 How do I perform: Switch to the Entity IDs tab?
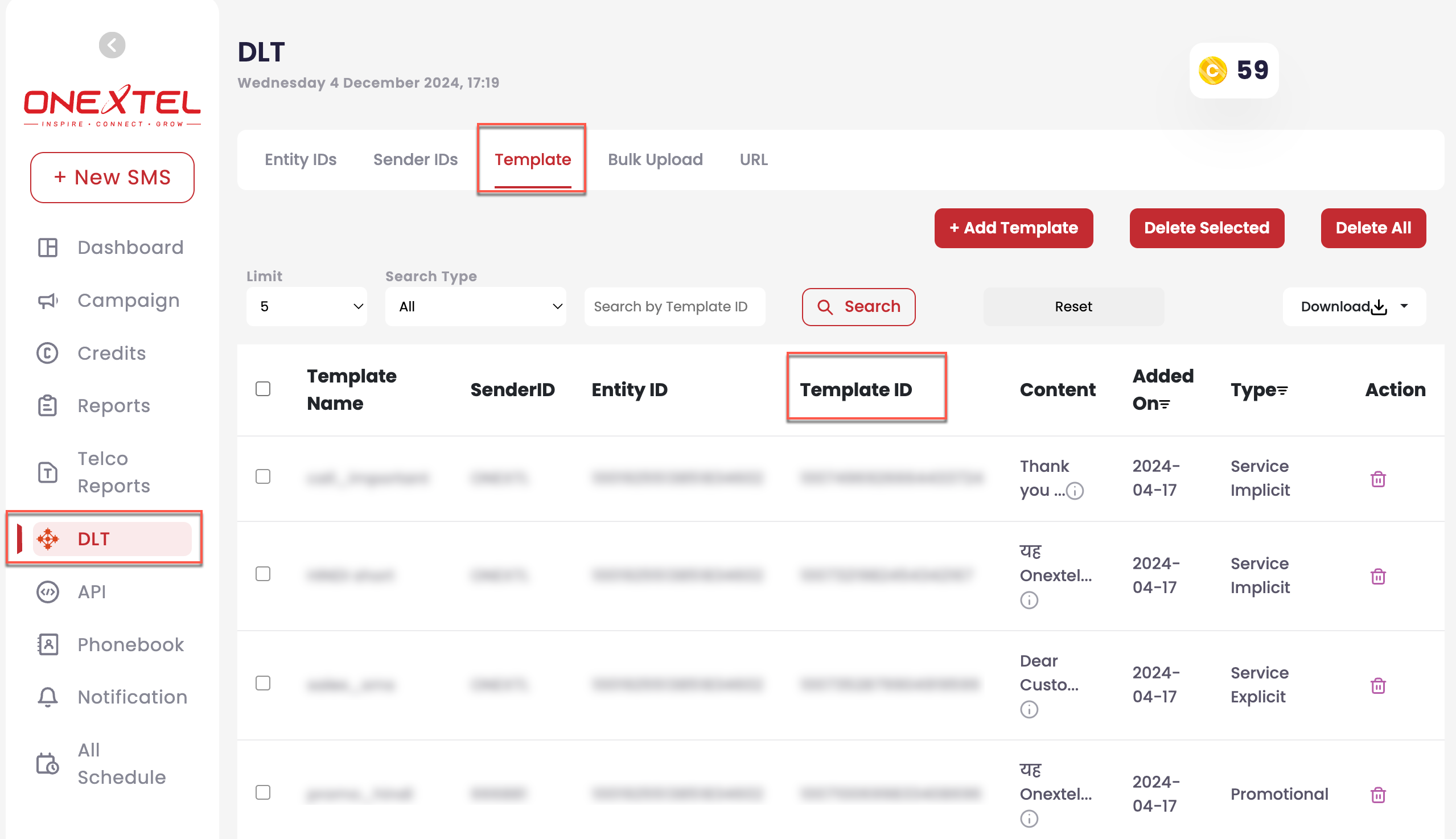pos(300,159)
